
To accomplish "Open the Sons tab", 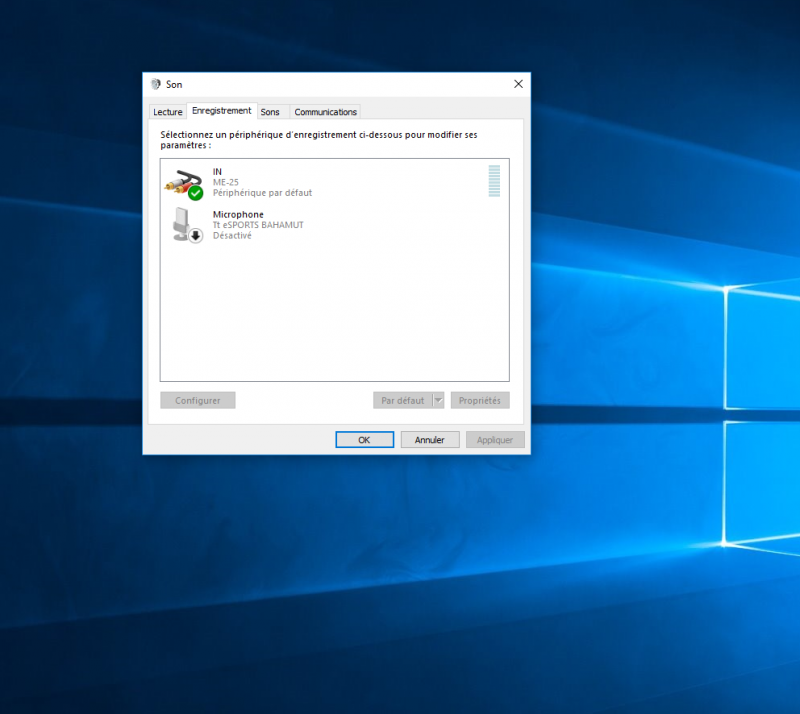I will 270,112.
